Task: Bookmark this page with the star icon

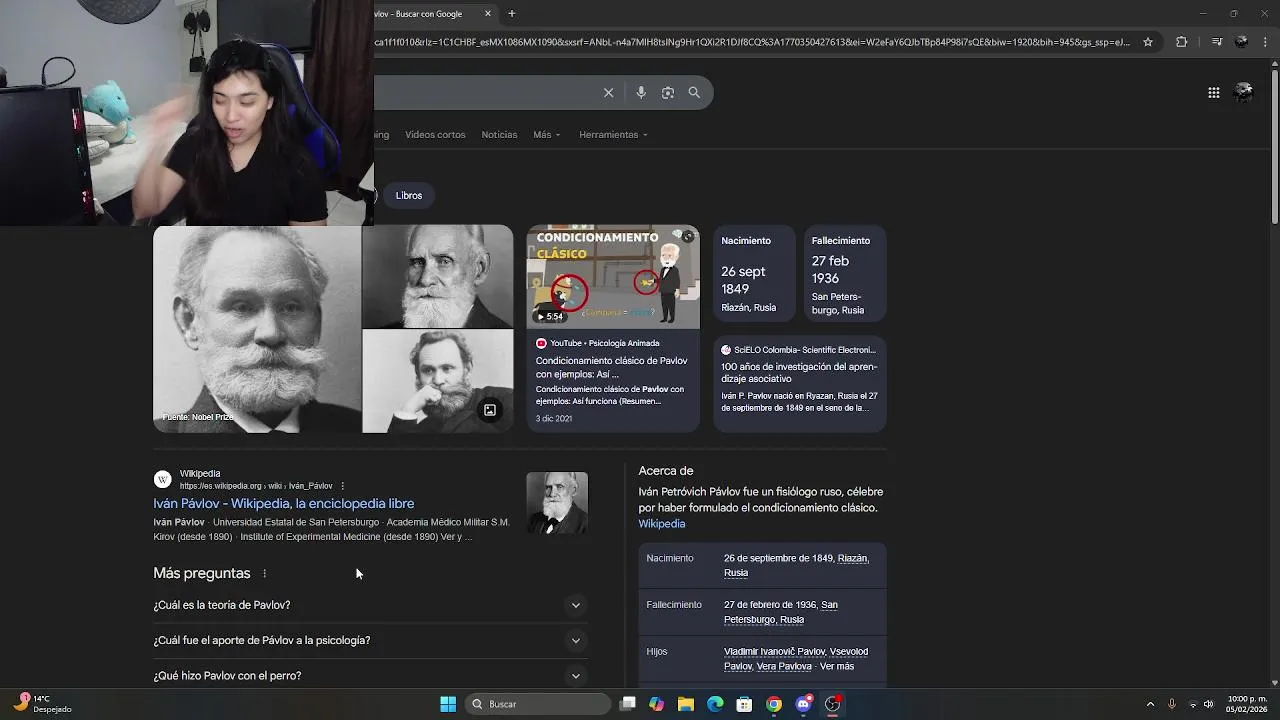Action: point(1148,42)
